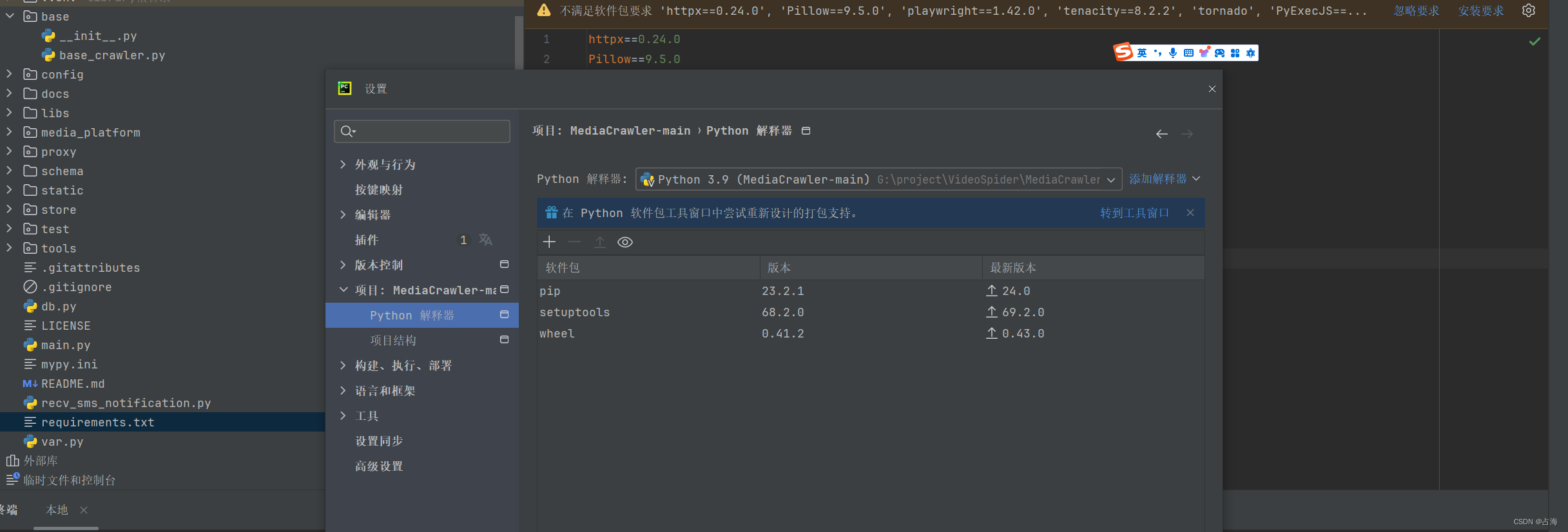Close the settings dialog
Image resolution: width=1568 pixels, height=532 pixels.
click(1212, 89)
